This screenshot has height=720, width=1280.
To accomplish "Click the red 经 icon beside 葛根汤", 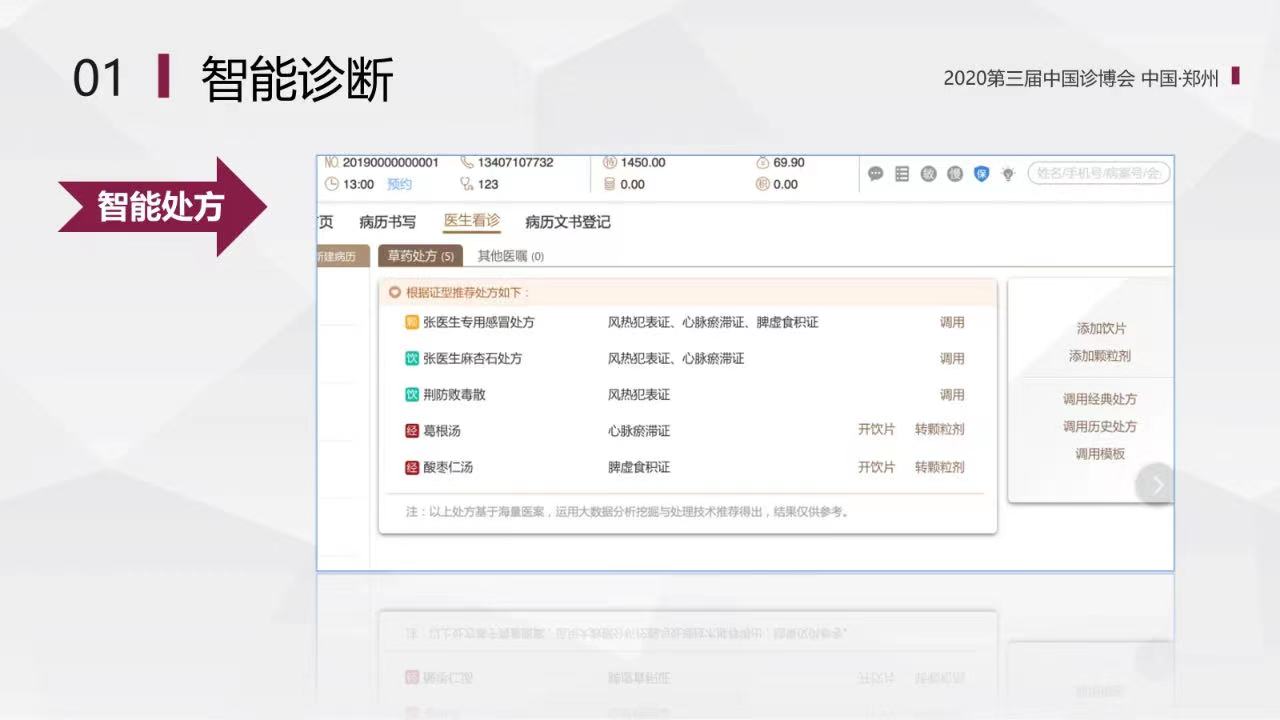I will (411, 431).
